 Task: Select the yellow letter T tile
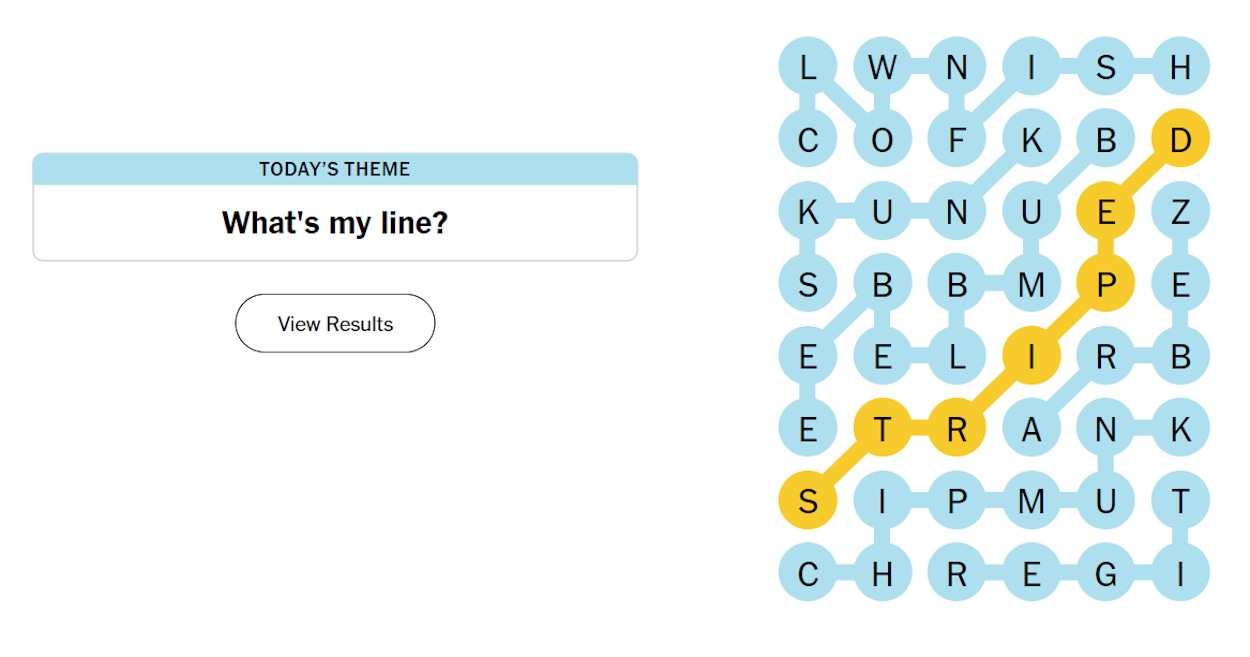click(x=882, y=429)
